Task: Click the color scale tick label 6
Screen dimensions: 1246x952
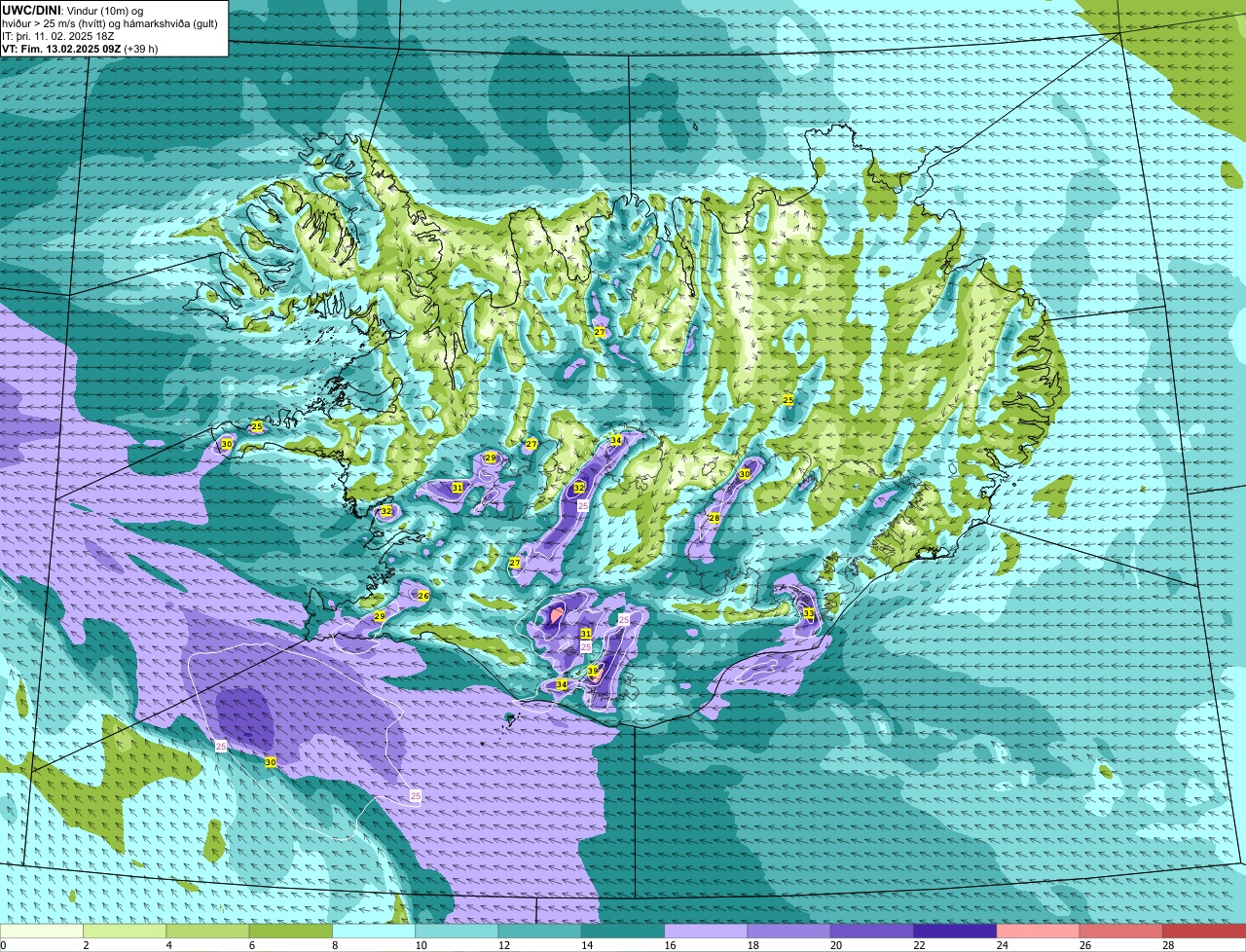Action: point(251,945)
